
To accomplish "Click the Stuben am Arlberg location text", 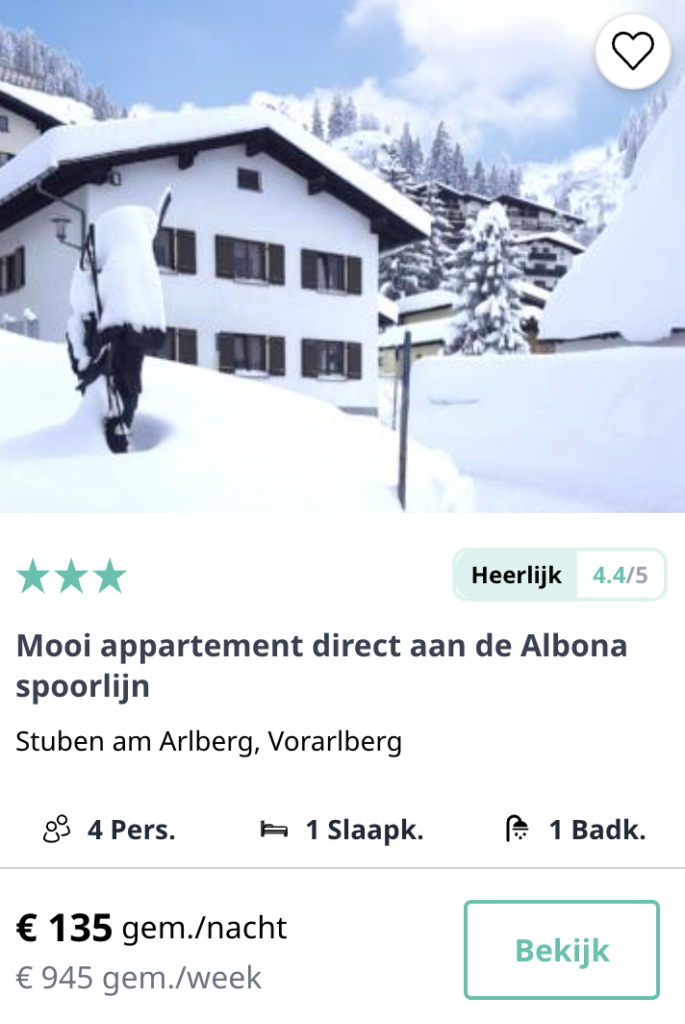I will pyautogui.click(x=208, y=742).
